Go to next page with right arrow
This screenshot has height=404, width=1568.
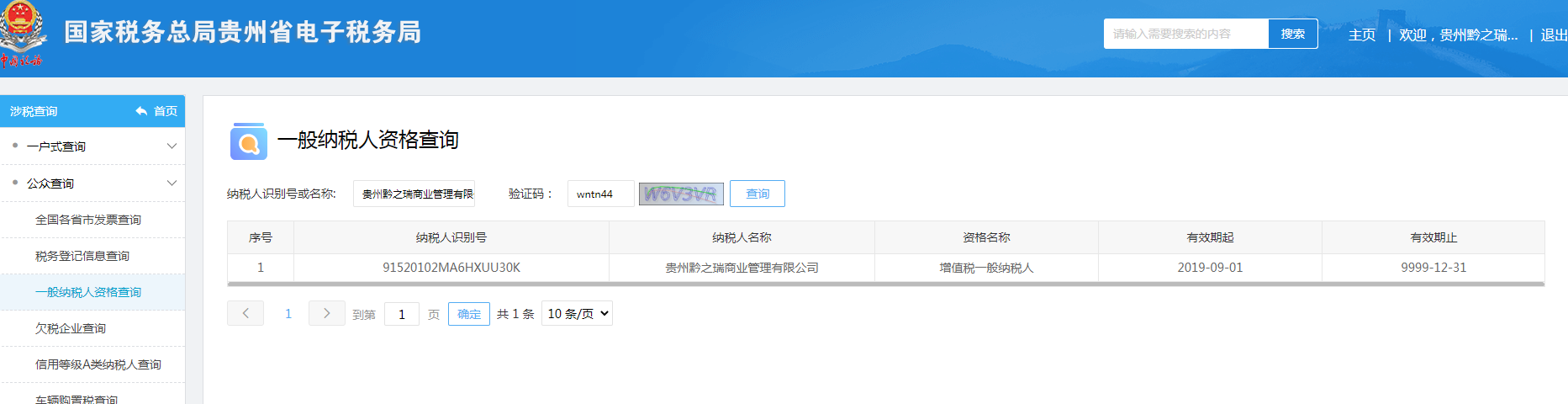pos(326,313)
